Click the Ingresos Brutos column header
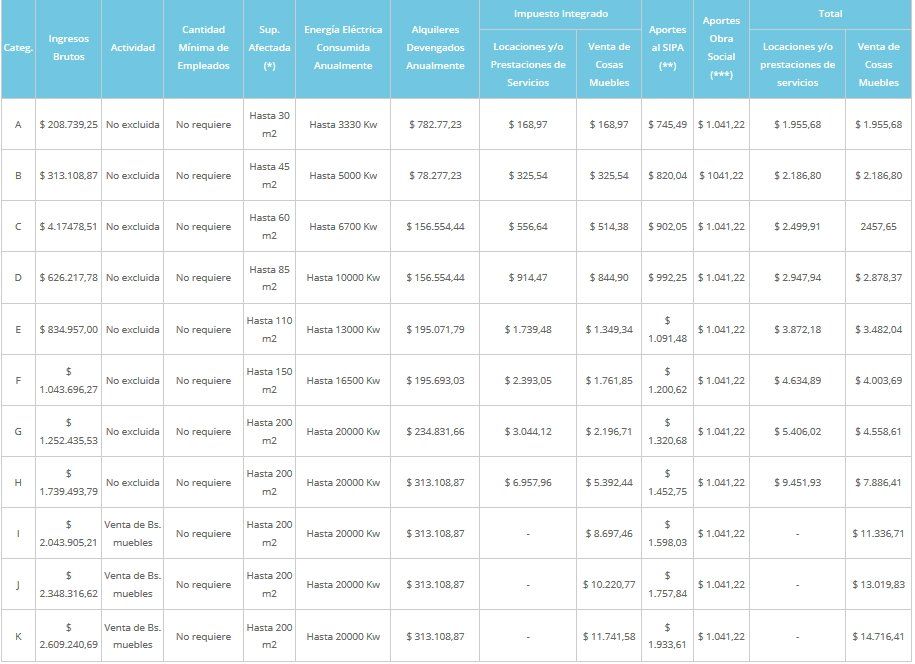The height and width of the screenshot is (664, 915). click(68, 48)
